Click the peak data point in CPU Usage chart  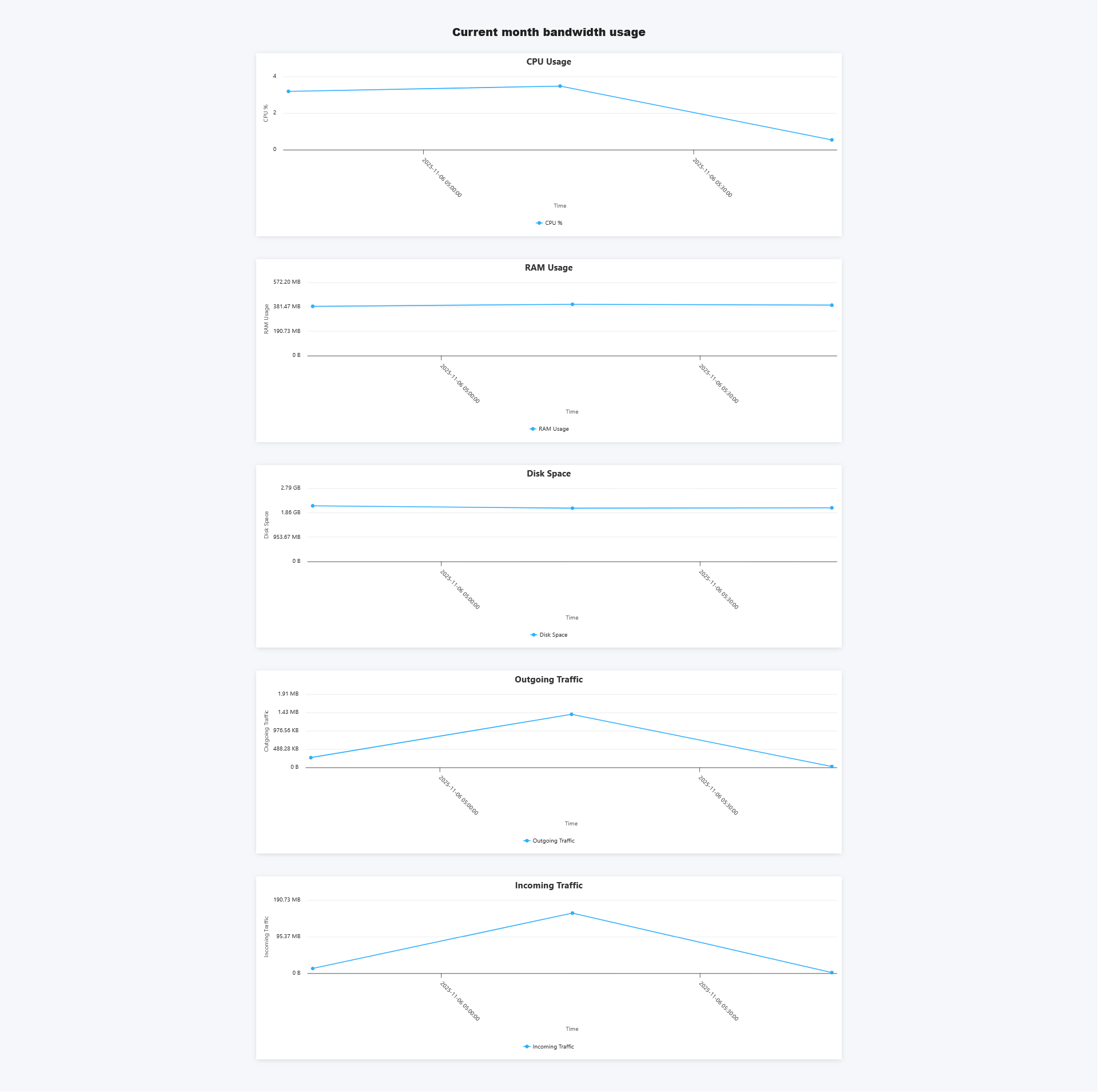(x=560, y=86)
